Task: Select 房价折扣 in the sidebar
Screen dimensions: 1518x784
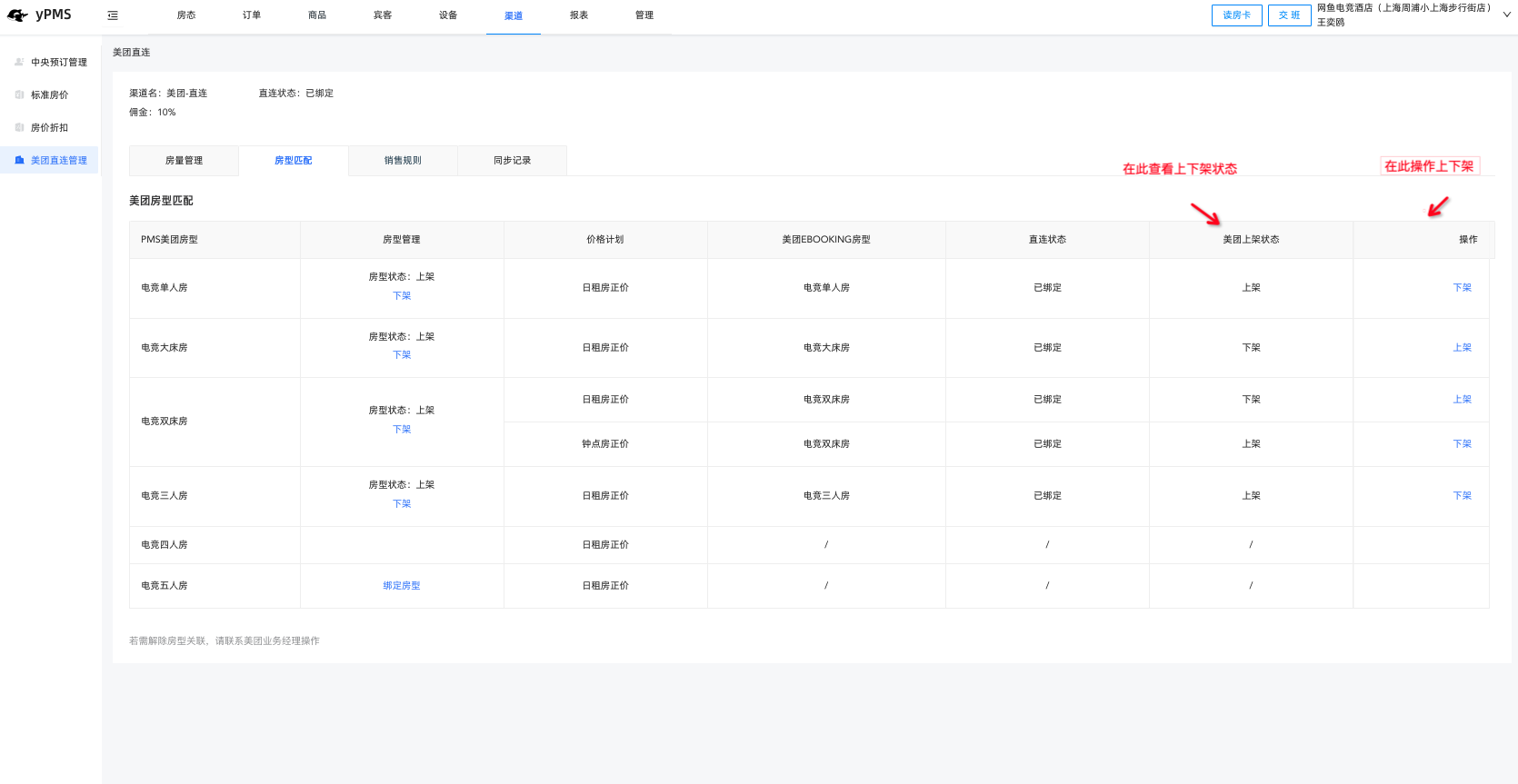Action: 49,128
